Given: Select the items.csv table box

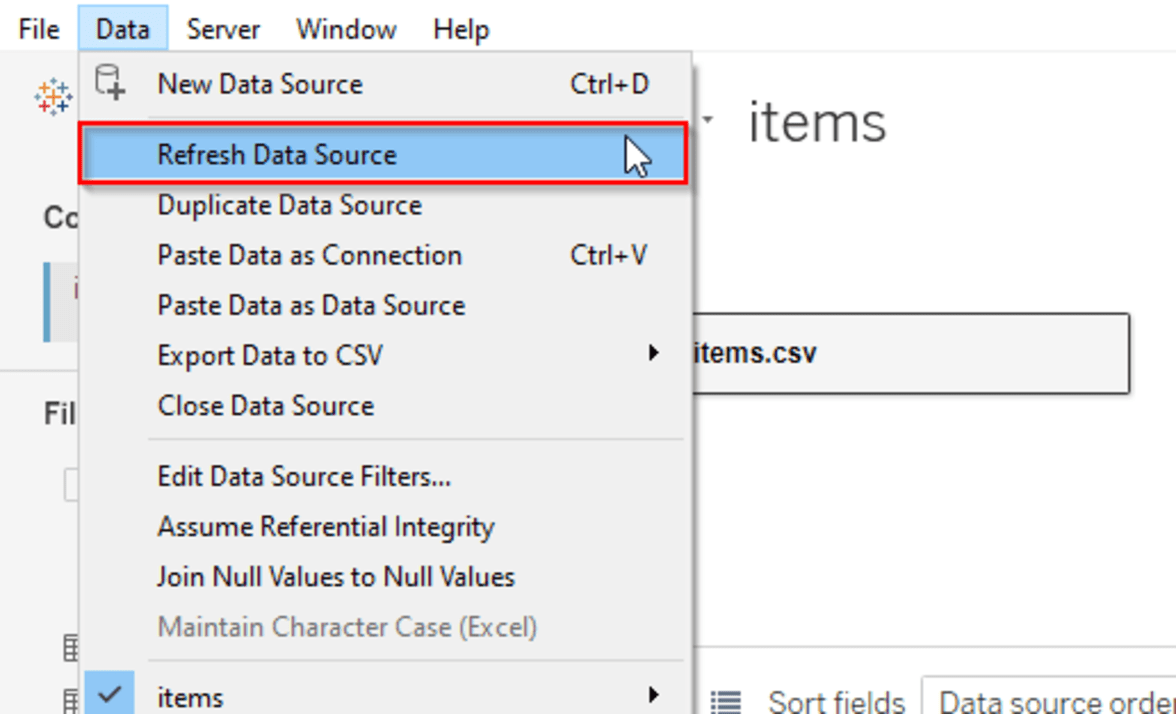Looking at the screenshot, I should 910,353.
